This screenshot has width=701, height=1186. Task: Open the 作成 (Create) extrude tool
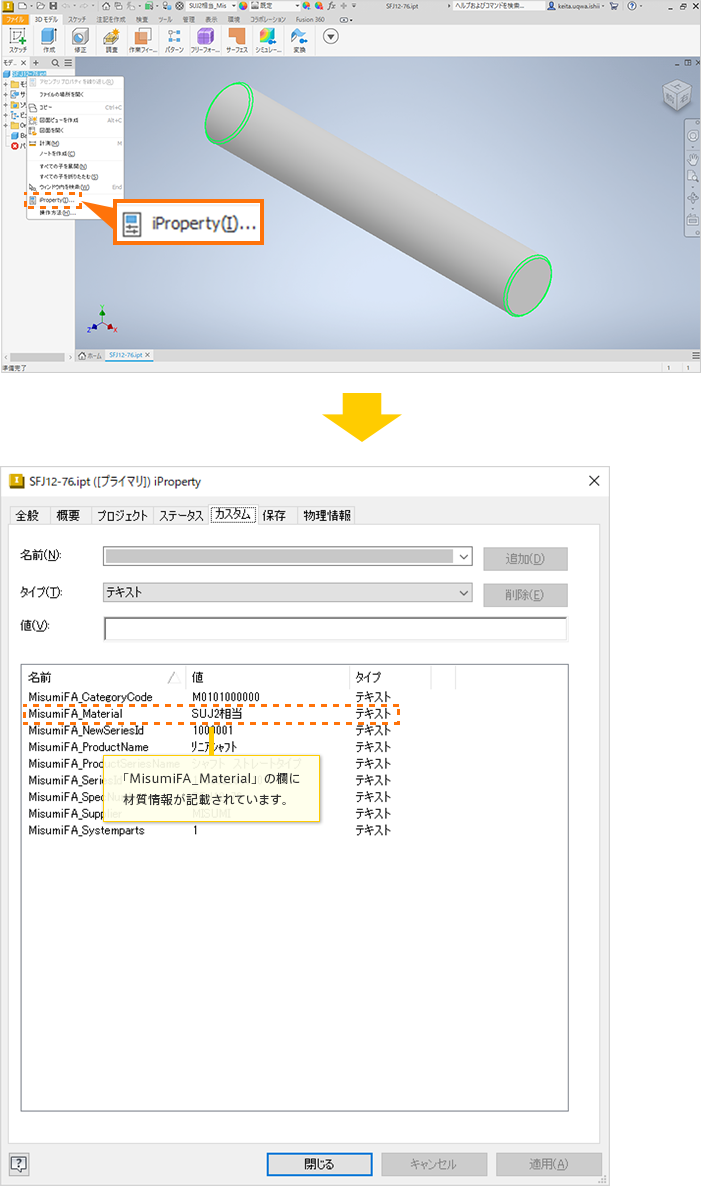click(x=48, y=38)
